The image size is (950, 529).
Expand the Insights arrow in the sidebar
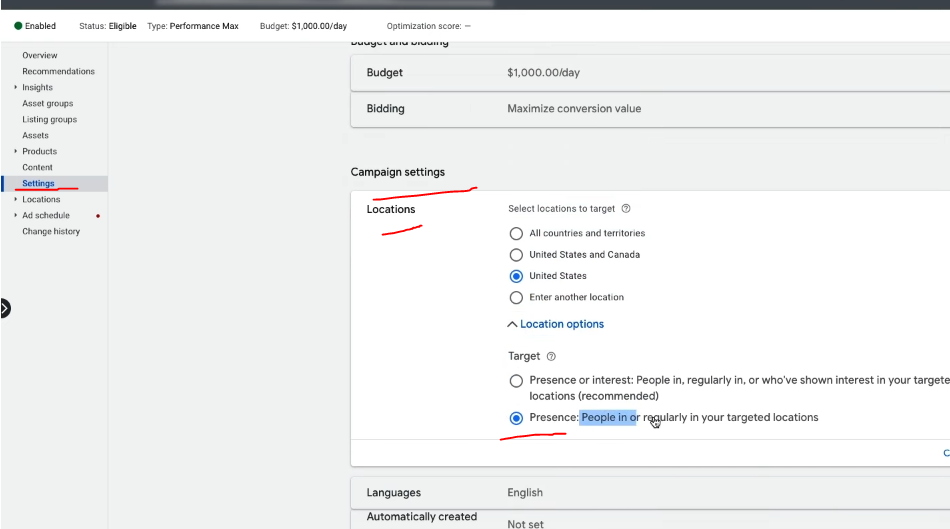[x=15, y=88]
